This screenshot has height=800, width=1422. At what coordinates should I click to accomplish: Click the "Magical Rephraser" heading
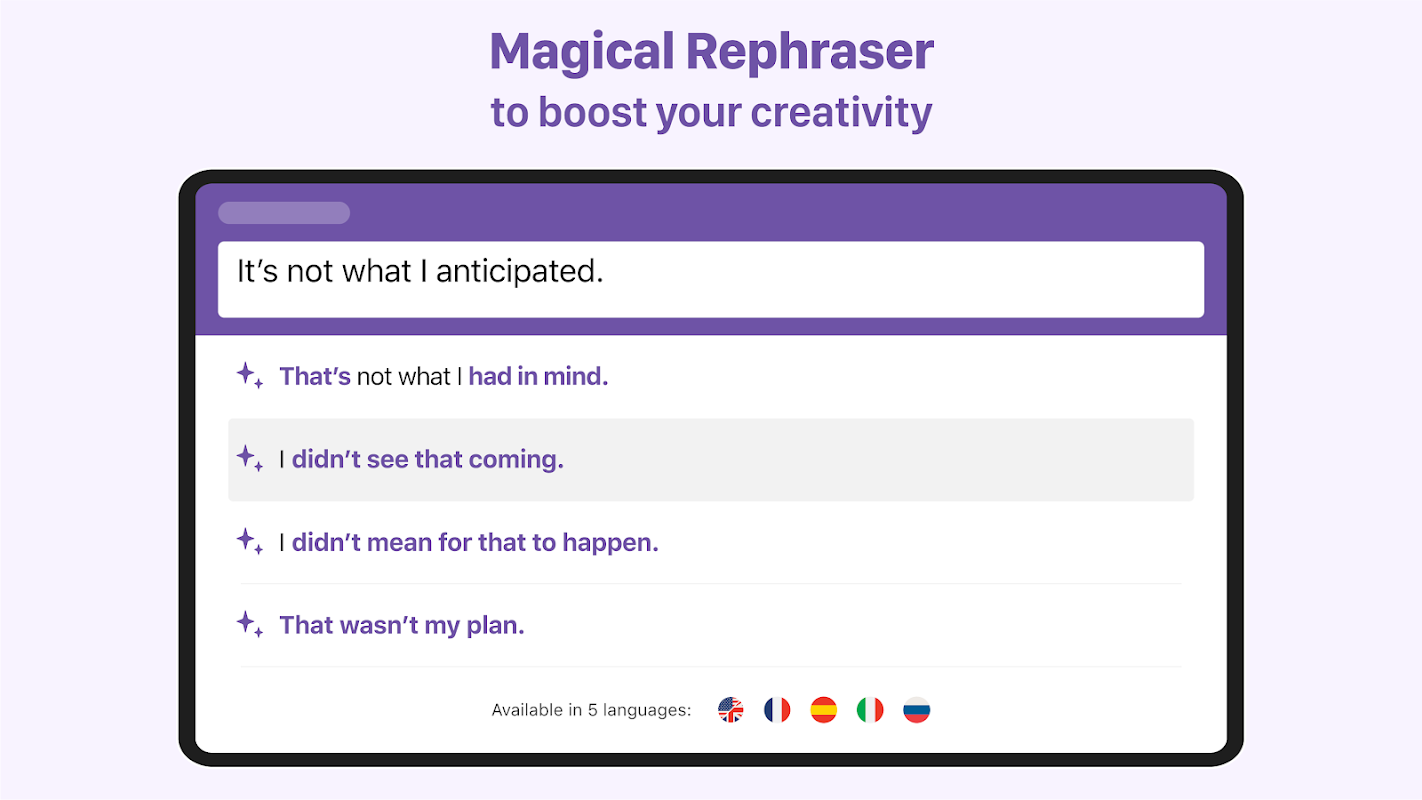[711, 52]
